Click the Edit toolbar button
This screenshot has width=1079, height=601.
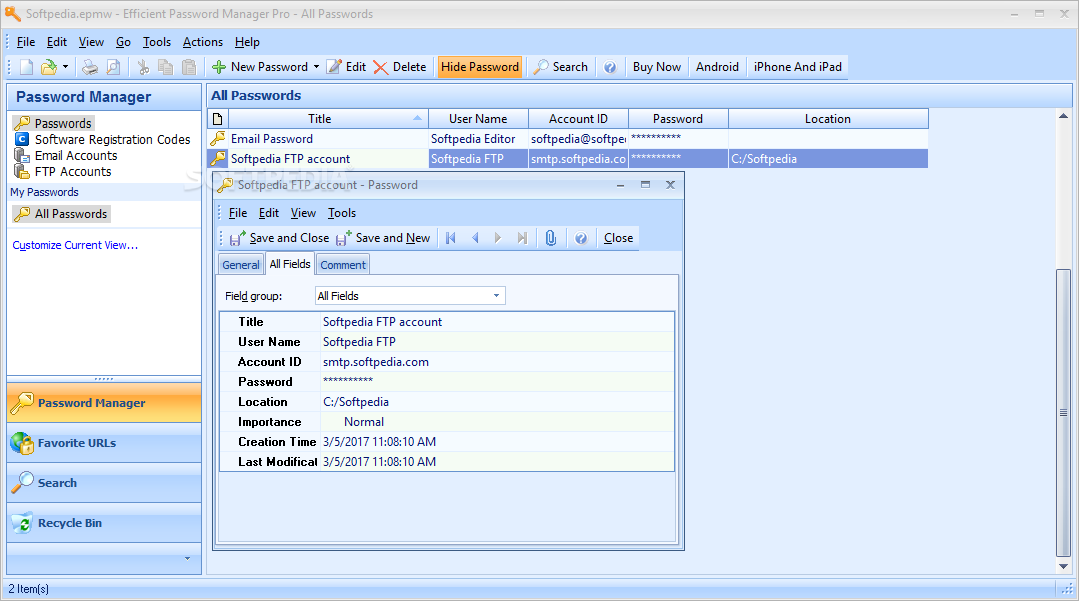click(x=346, y=67)
